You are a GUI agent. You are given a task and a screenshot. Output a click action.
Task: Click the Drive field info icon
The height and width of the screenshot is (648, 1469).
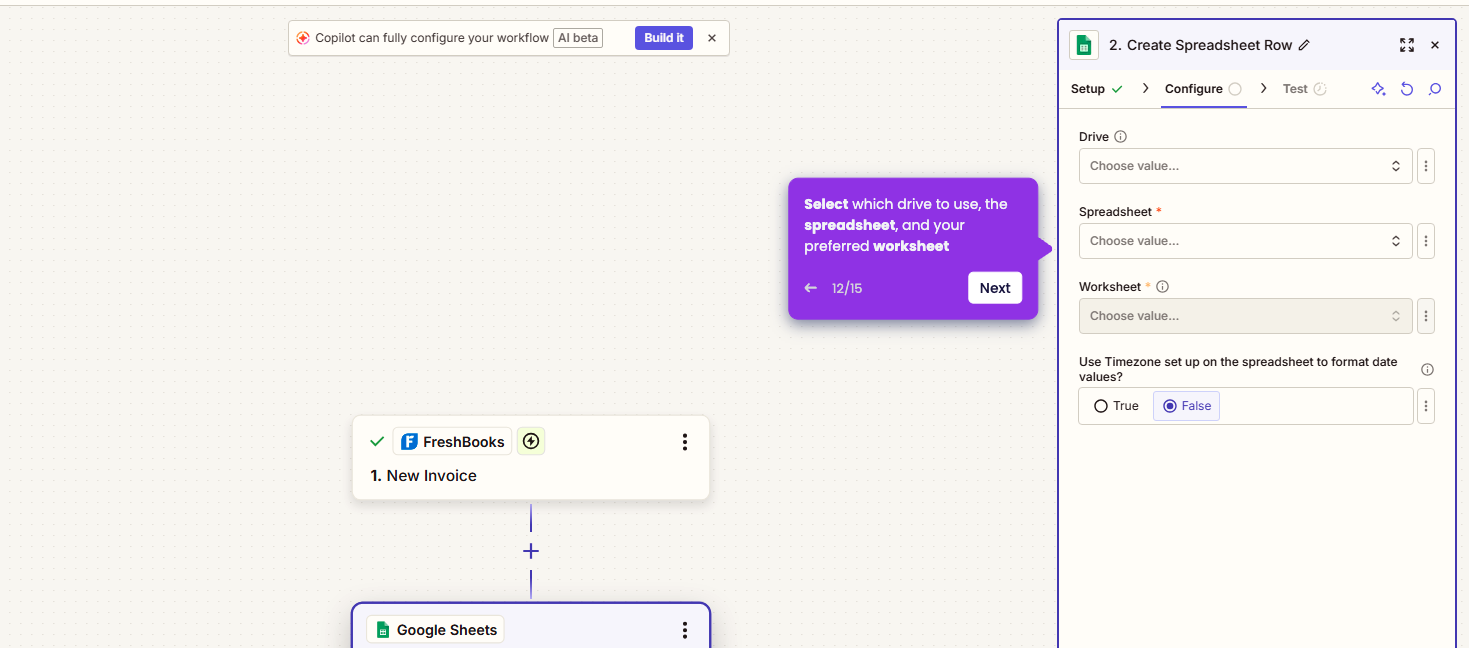[x=1121, y=137]
